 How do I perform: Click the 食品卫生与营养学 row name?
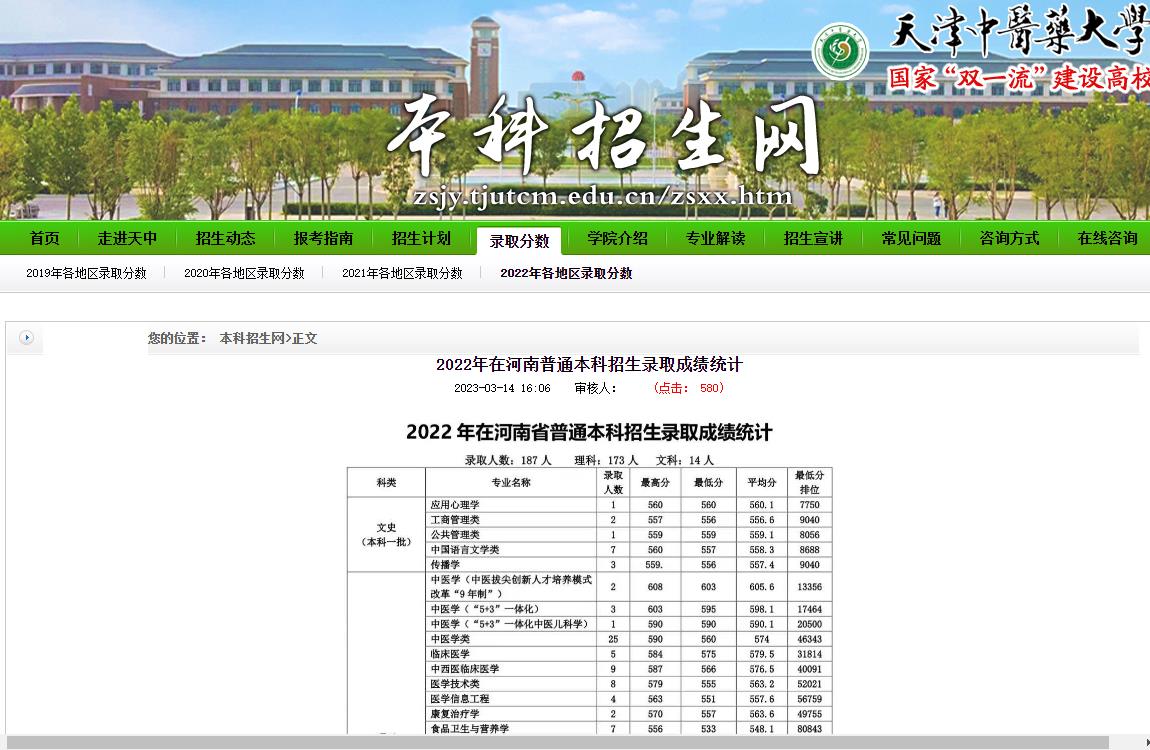469,729
